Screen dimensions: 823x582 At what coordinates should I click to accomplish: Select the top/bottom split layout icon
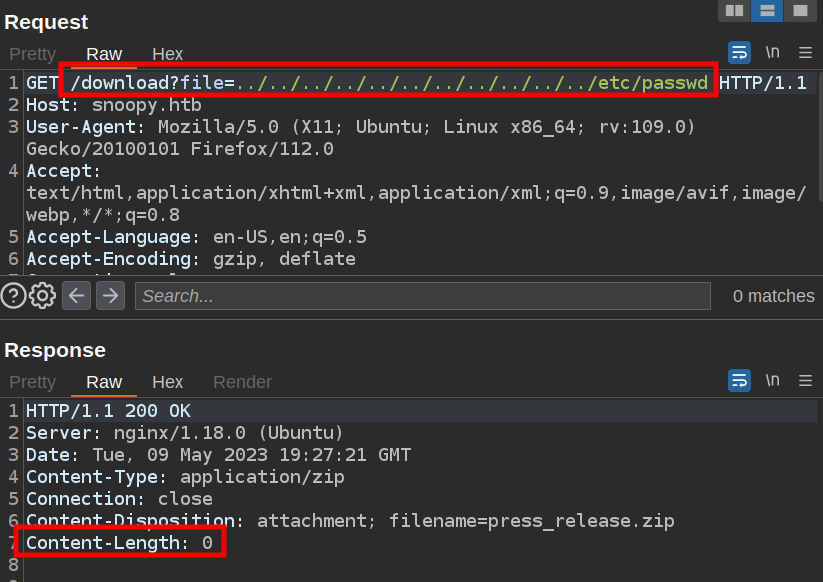tap(767, 11)
